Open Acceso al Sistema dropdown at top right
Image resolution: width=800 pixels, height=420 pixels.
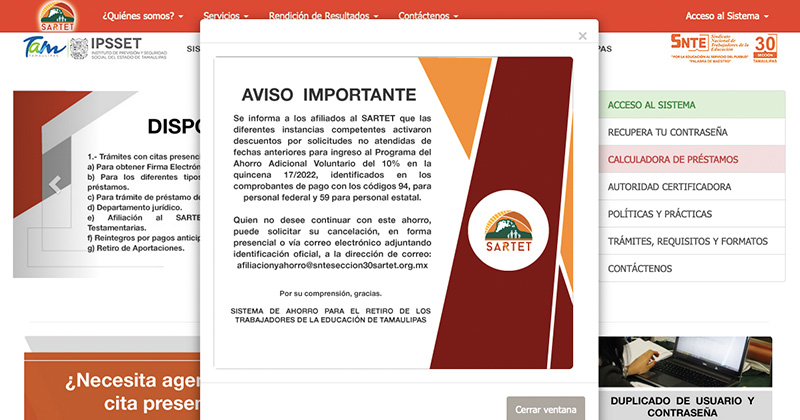click(x=727, y=17)
